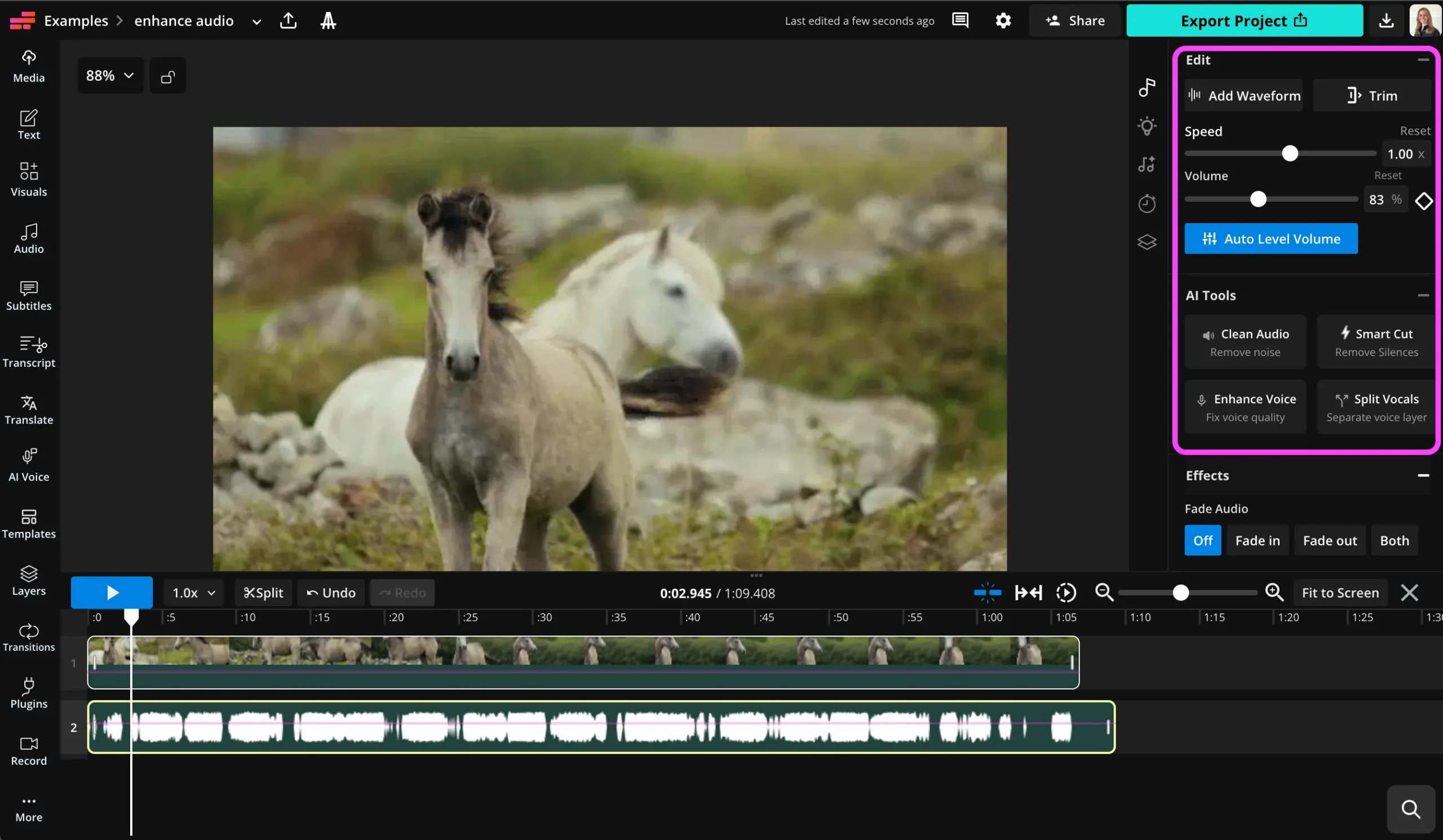Open the Transcript sidebar tool
The height and width of the screenshot is (840, 1443).
click(x=29, y=352)
